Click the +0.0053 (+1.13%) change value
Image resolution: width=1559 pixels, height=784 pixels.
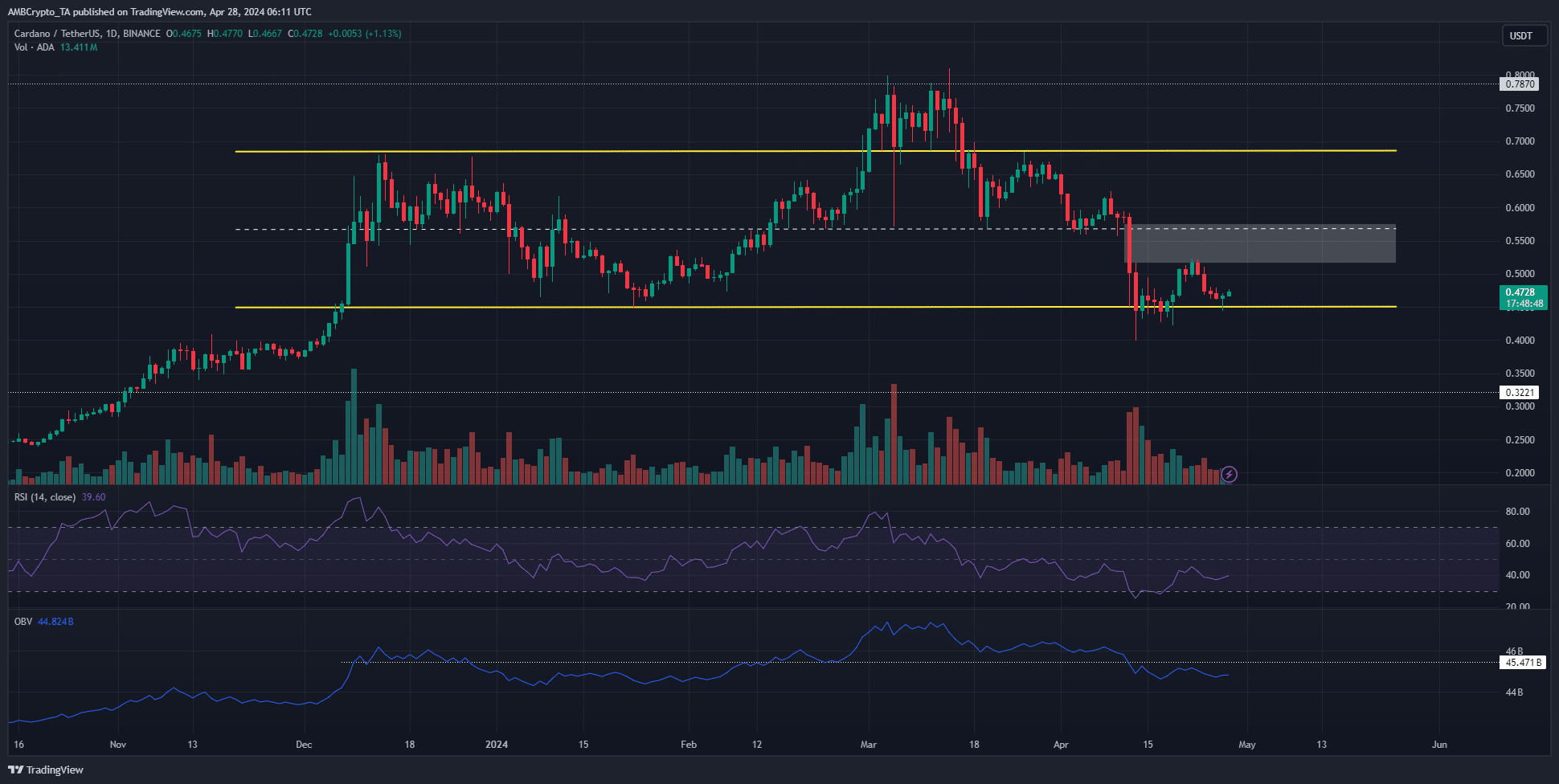pyautogui.click(x=365, y=34)
